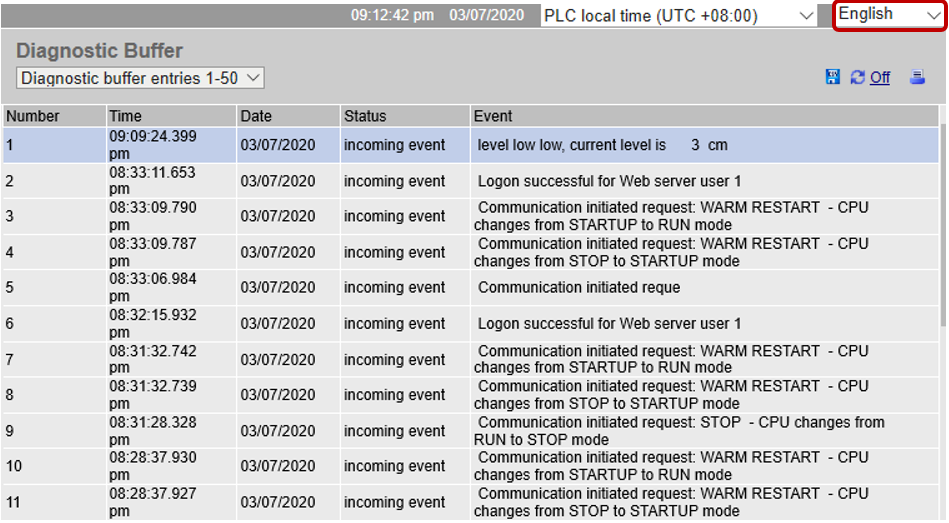Toggle automatic refresh Off link
The height and width of the screenshot is (523, 949).
pyautogui.click(x=880, y=77)
